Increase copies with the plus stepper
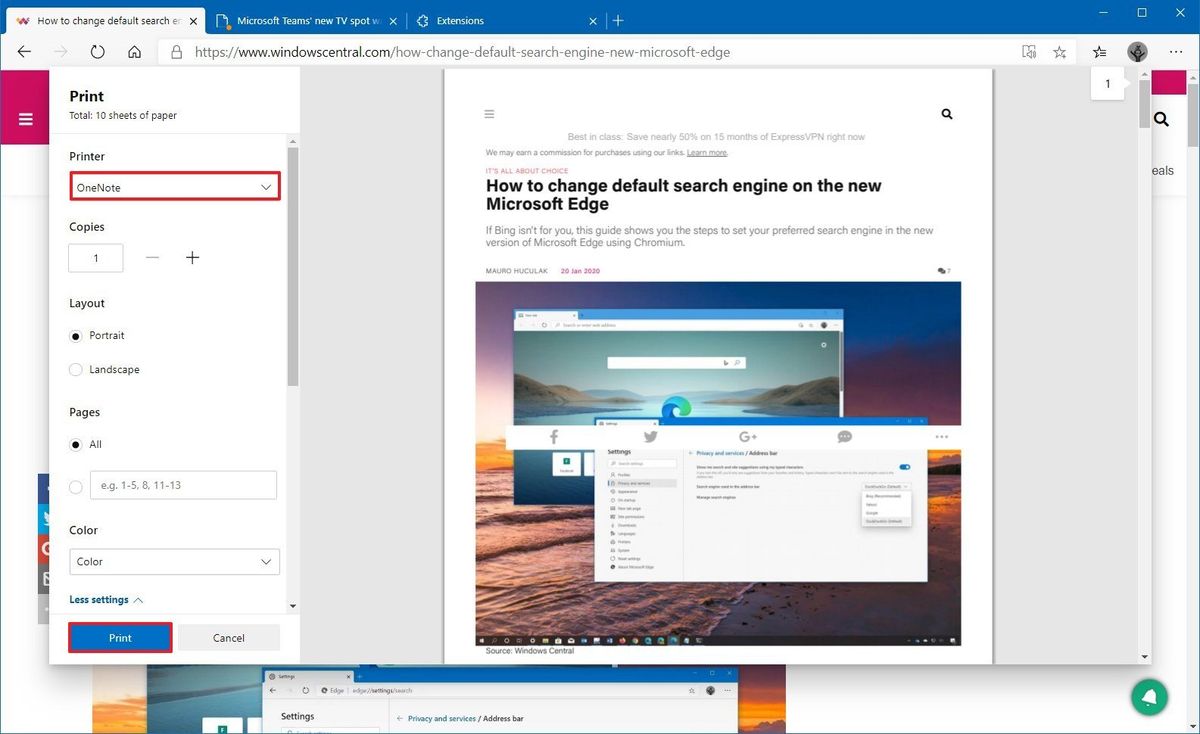 click(192, 257)
